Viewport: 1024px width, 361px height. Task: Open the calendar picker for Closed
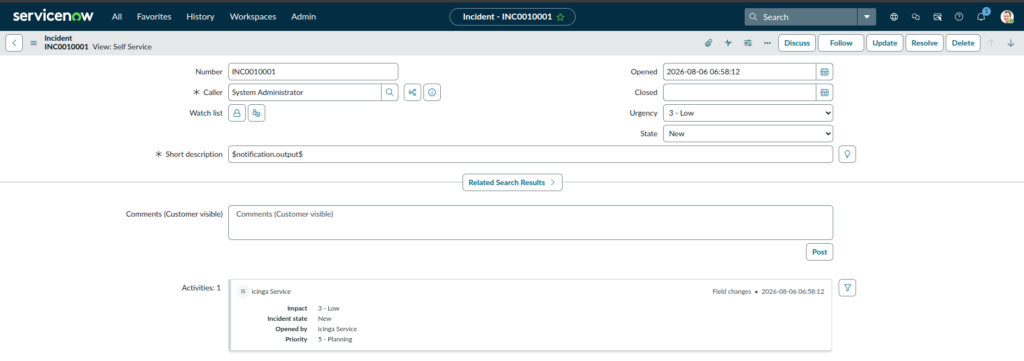click(x=825, y=93)
